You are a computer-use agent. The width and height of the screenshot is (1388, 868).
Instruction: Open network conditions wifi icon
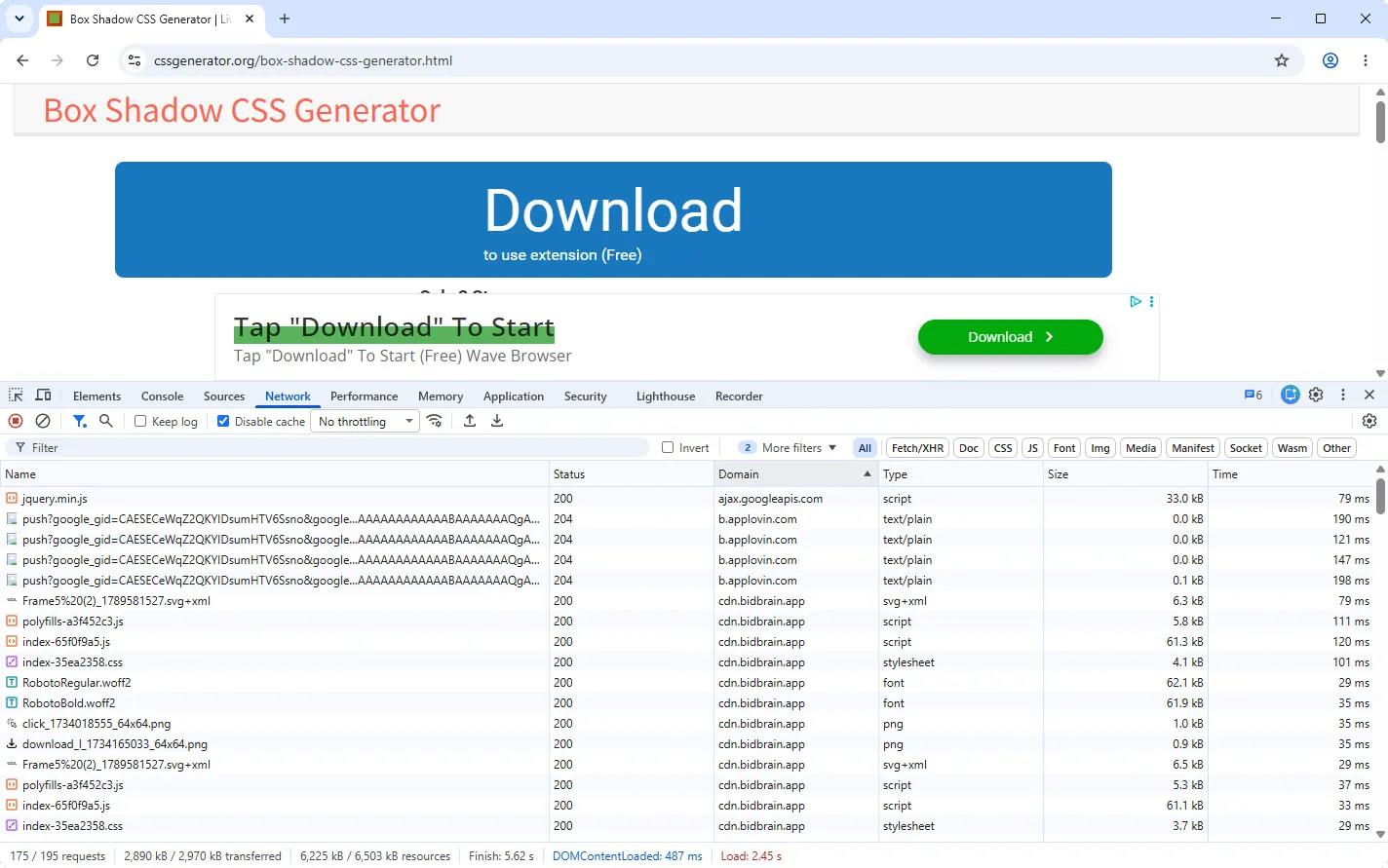[435, 421]
